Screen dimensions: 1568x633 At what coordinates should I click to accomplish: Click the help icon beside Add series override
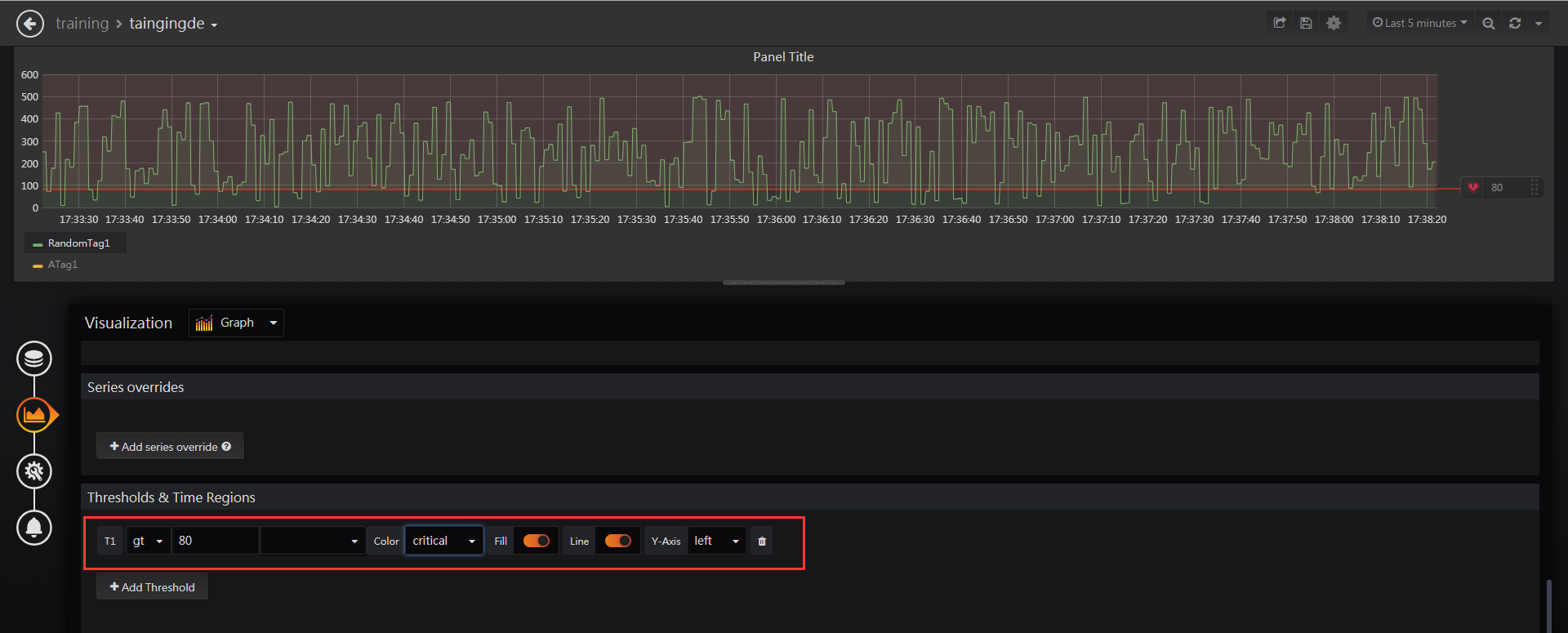(226, 447)
